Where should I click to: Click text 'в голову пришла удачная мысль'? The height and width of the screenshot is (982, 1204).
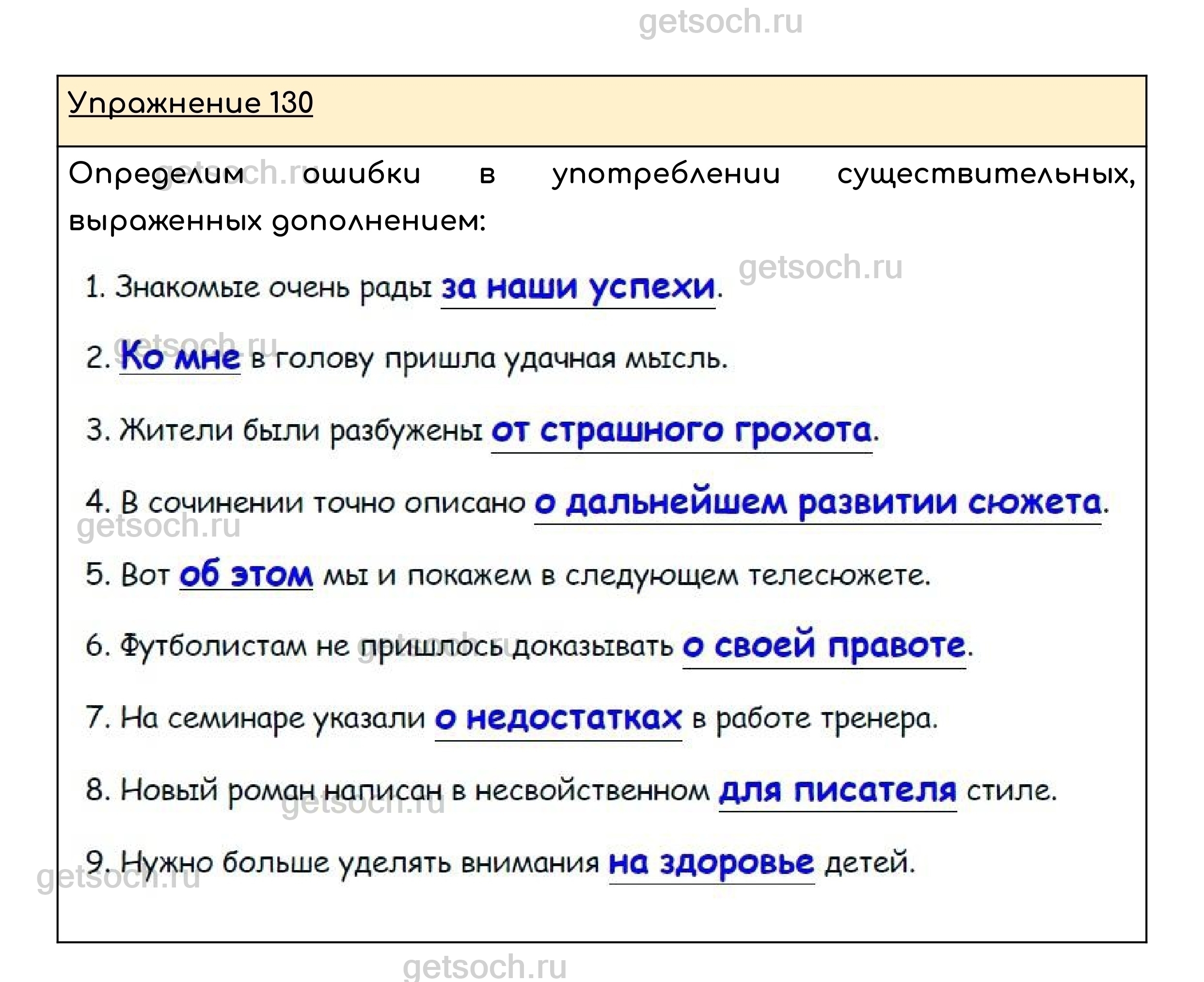coord(489,359)
